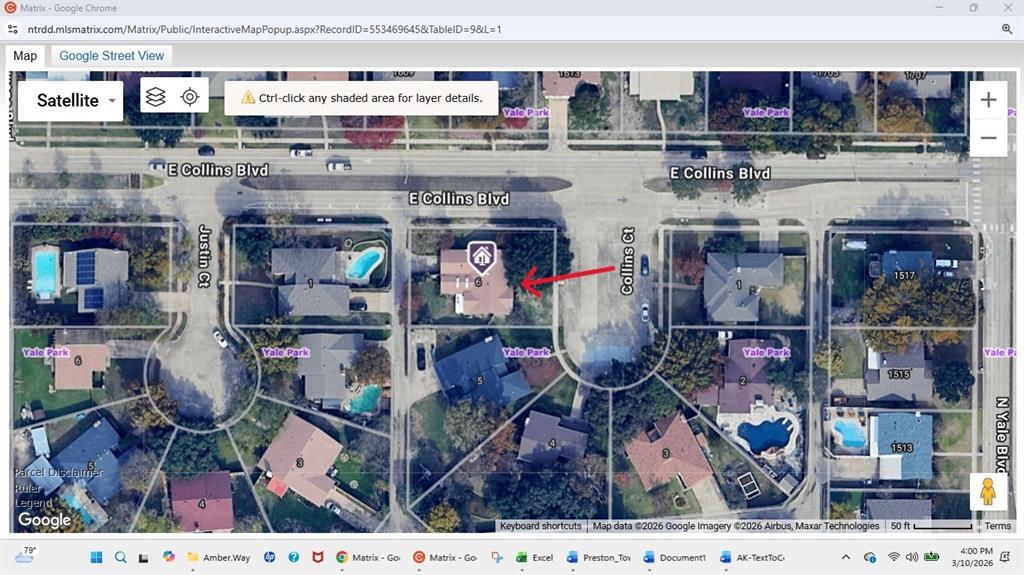Open Windows Start menu
Screen dimensions: 1024x575
(x=96, y=557)
